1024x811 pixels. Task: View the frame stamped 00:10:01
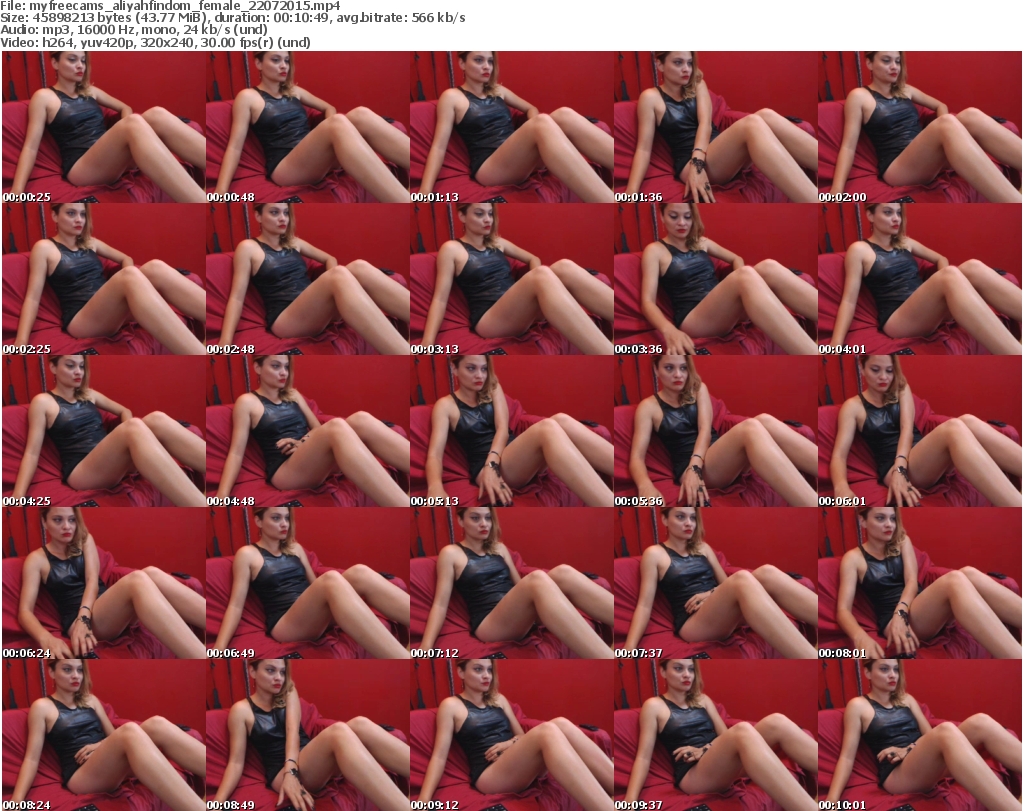920,735
